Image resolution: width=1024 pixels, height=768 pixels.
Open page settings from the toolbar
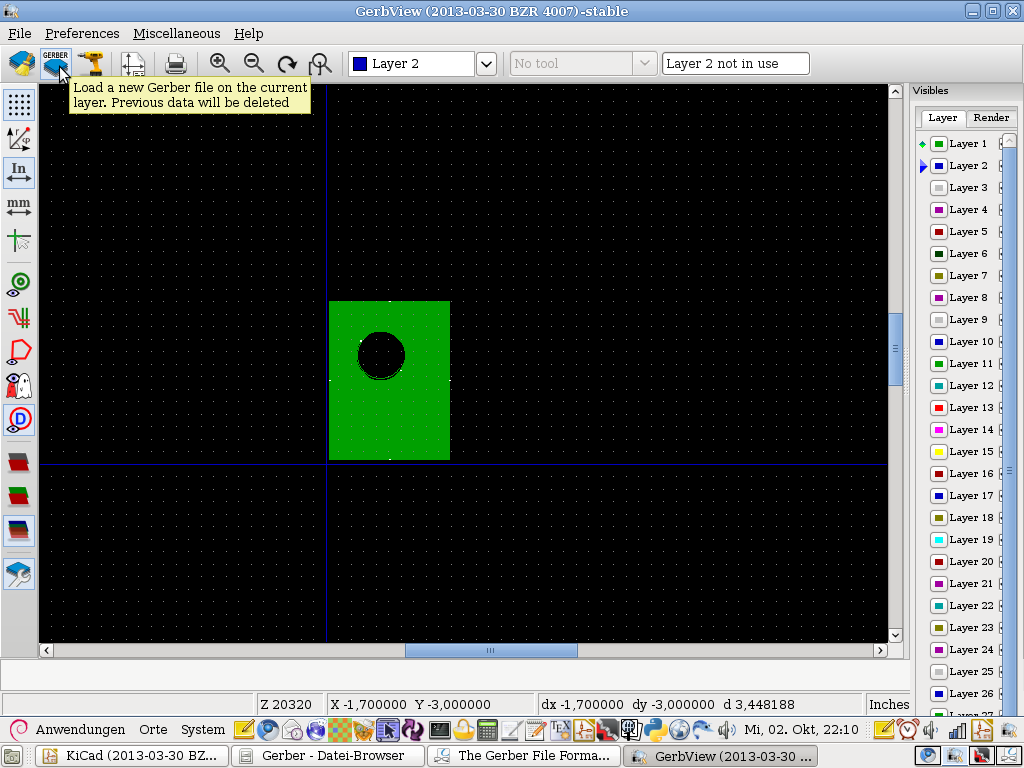[133, 64]
